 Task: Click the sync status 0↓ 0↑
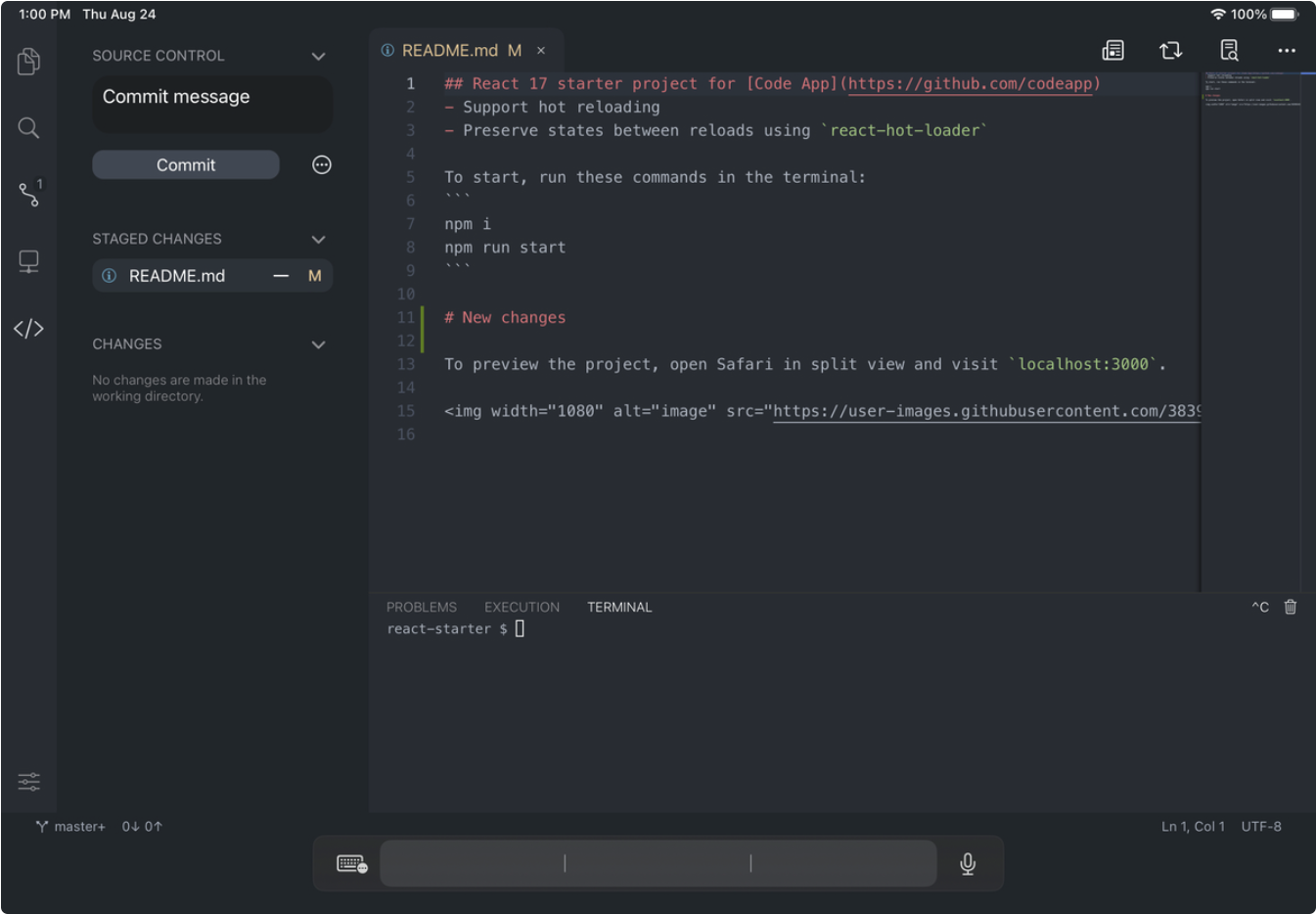tap(142, 827)
